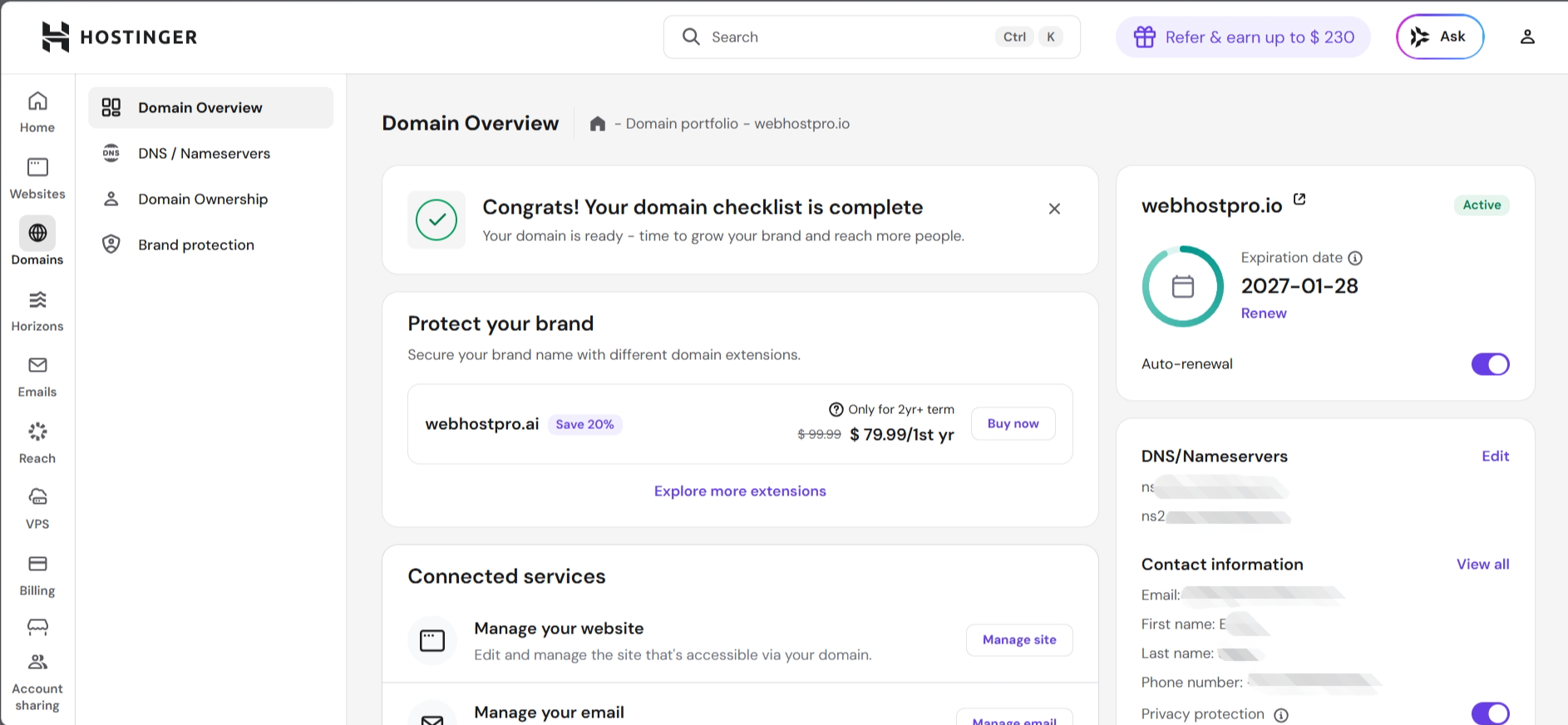View all contact information
Image resolution: width=1568 pixels, height=725 pixels.
[1482, 565]
